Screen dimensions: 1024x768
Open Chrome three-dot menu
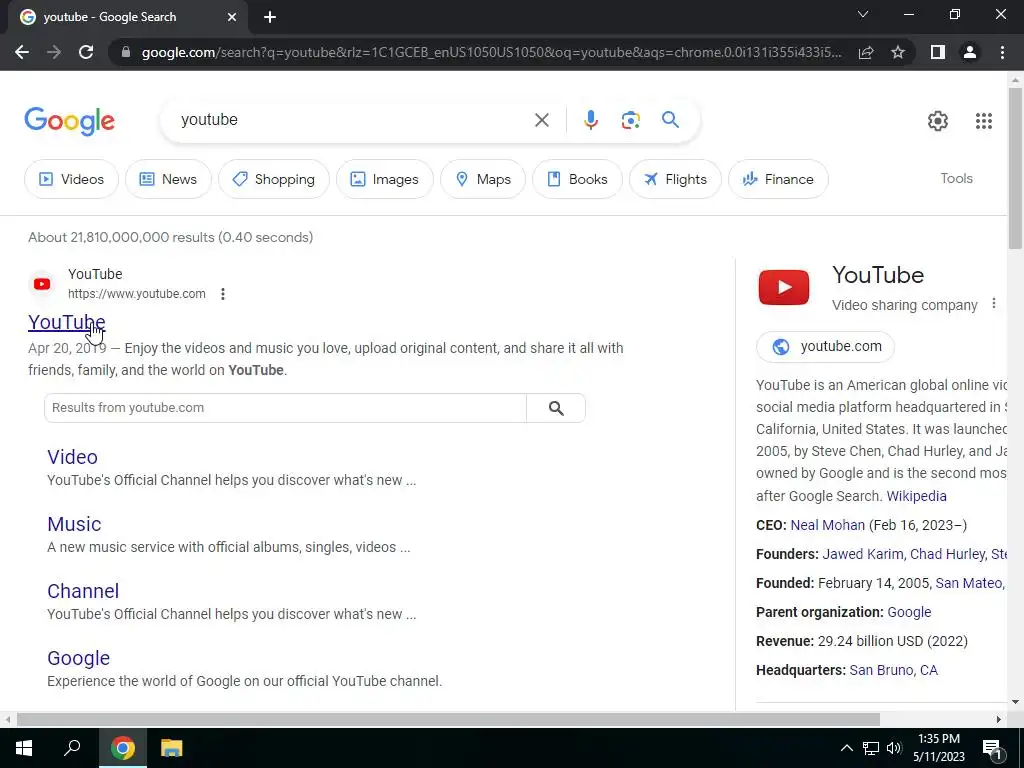pyautogui.click(x=1002, y=52)
